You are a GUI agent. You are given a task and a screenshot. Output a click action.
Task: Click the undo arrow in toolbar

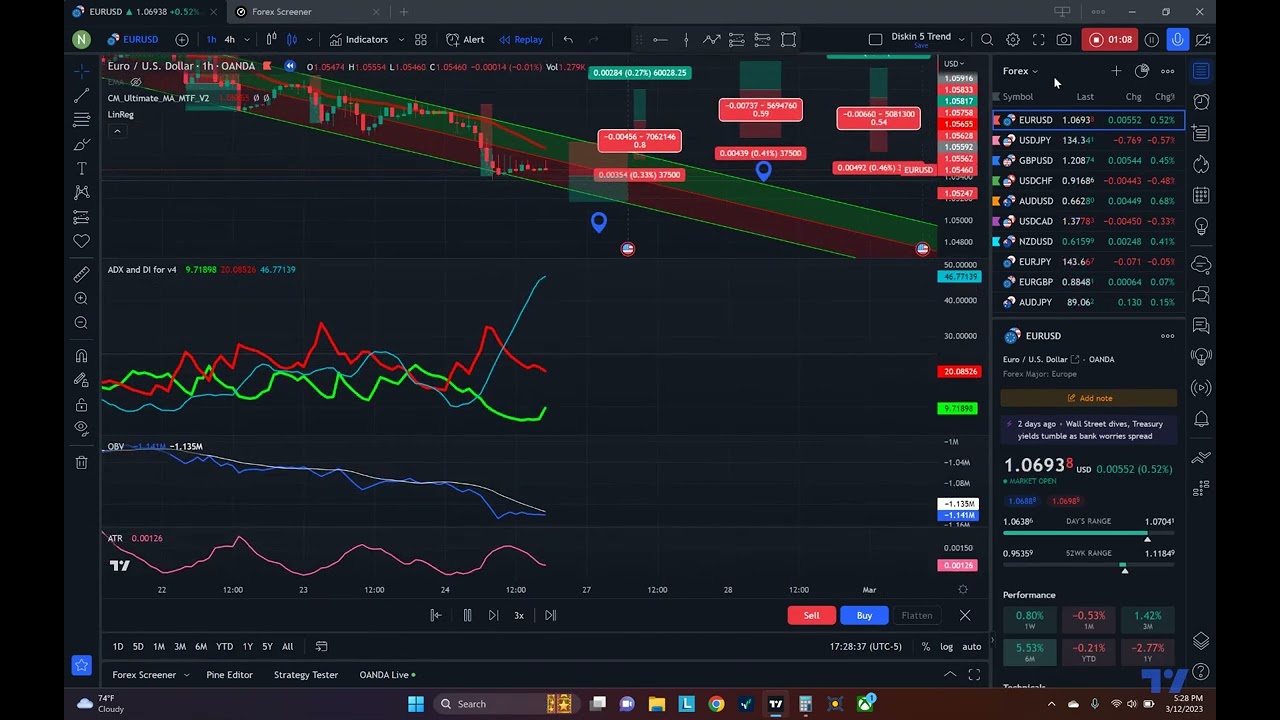[x=568, y=40]
